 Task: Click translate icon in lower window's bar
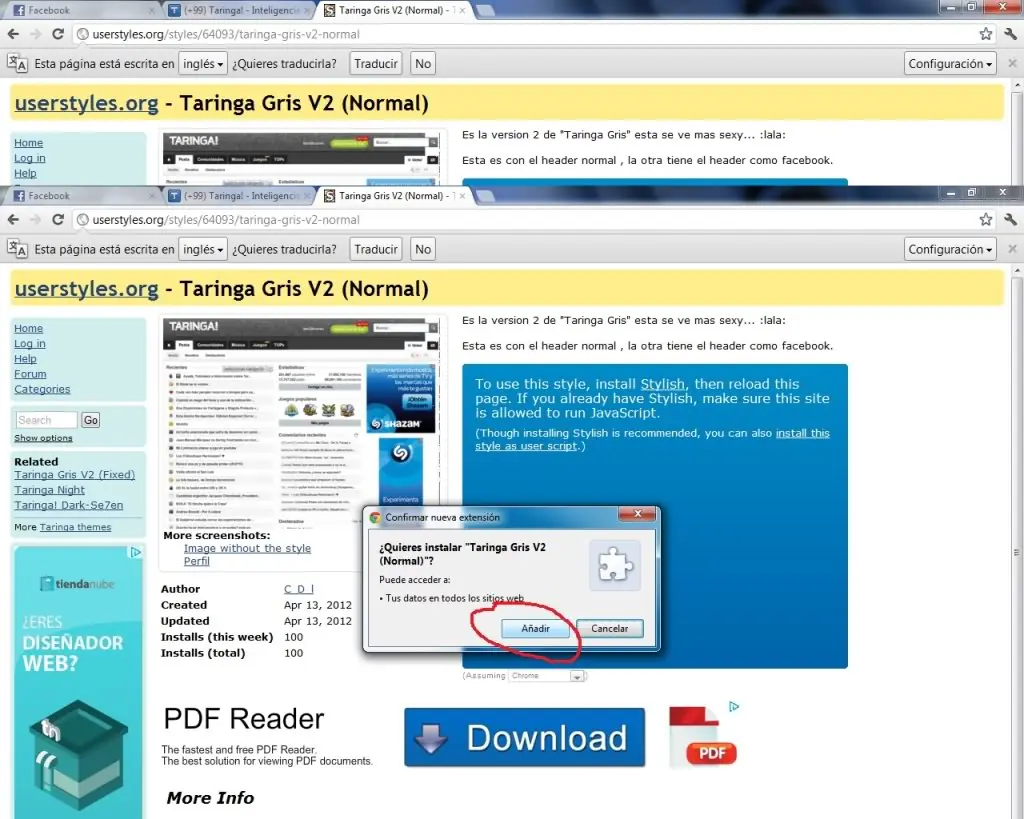point(17,249)
